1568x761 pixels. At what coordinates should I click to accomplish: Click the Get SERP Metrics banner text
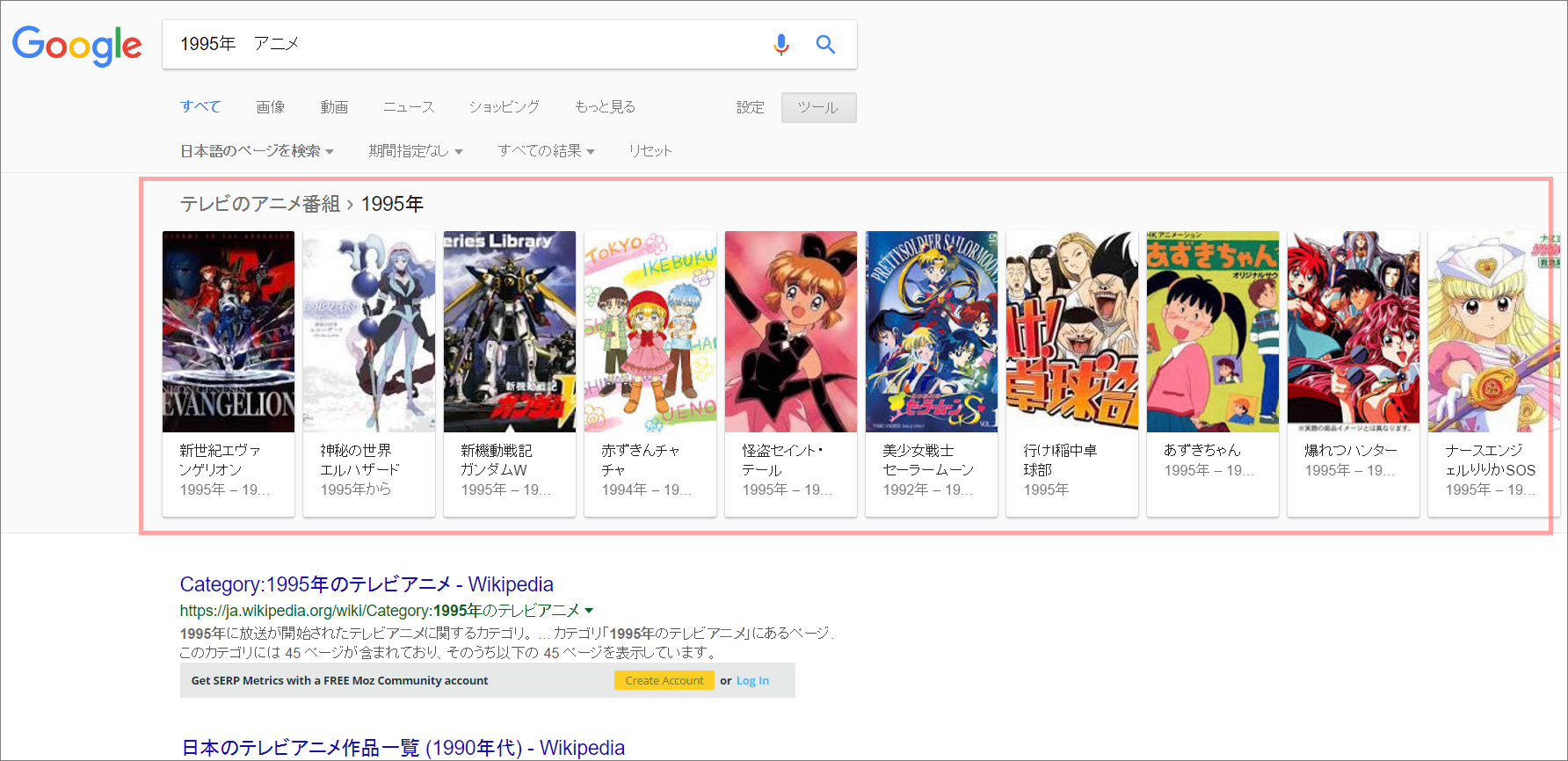[339, 680]
